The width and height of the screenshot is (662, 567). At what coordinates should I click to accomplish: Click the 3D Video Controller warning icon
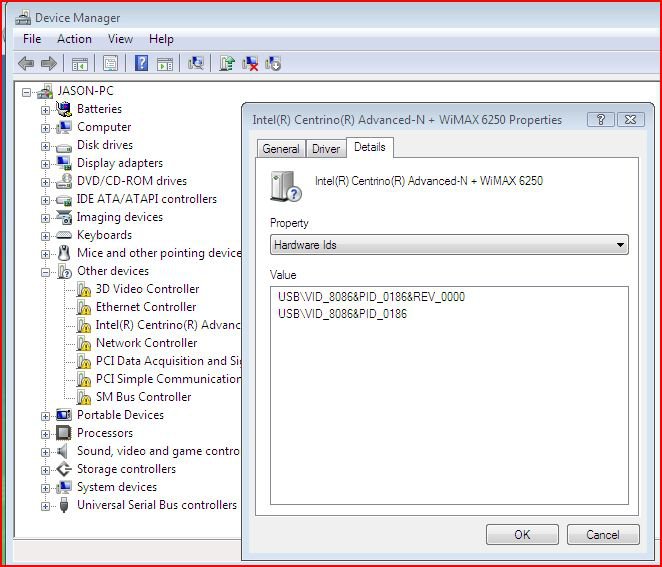click(x=84, y=289)
